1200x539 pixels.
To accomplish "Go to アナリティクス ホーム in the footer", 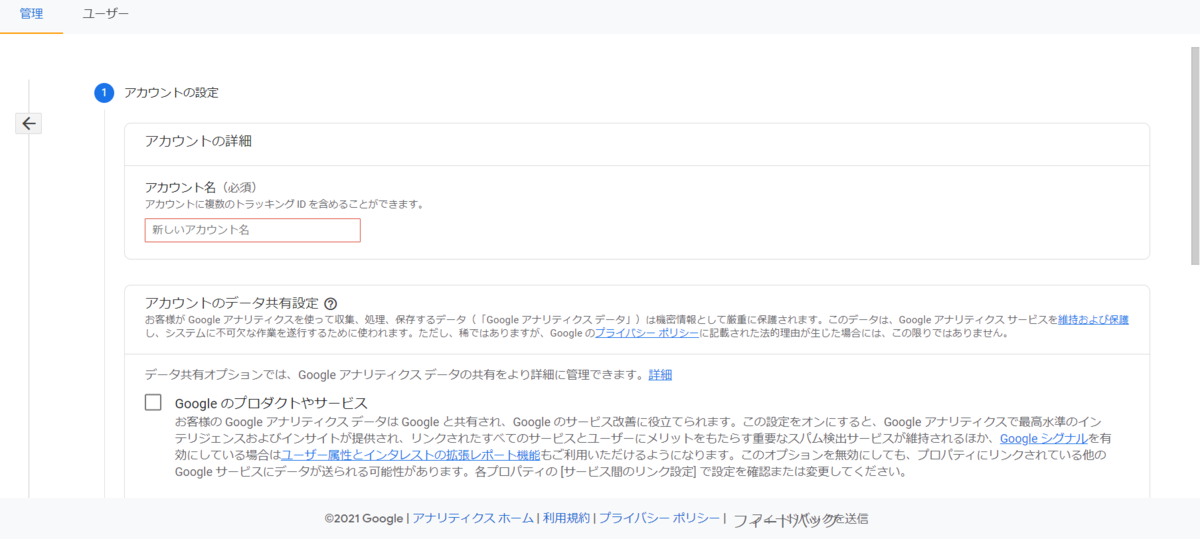I will pos(473,518).
